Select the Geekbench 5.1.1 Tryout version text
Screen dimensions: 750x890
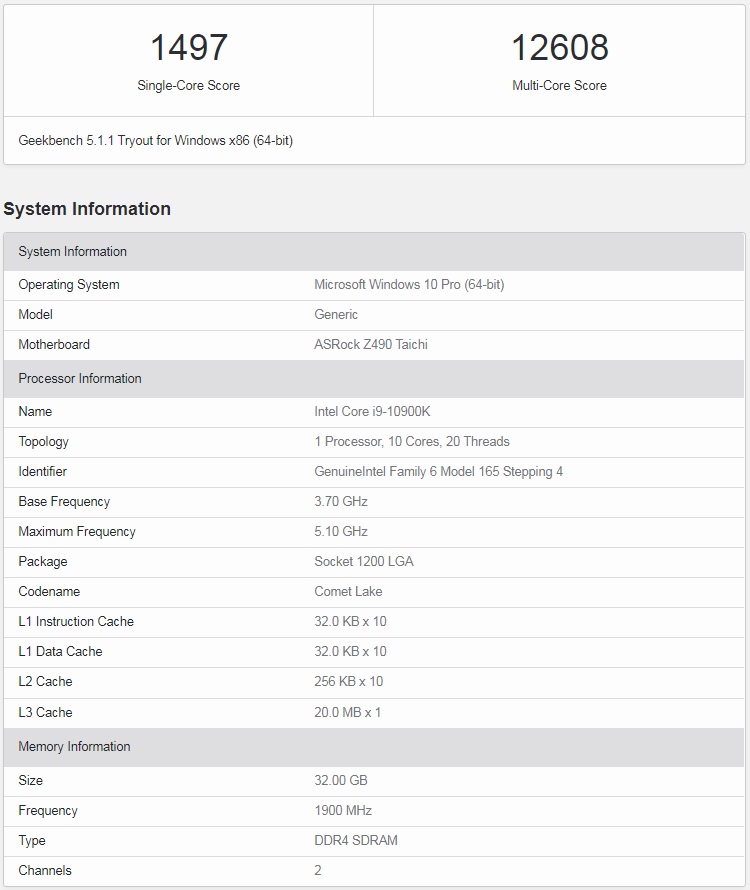point(155,141)
